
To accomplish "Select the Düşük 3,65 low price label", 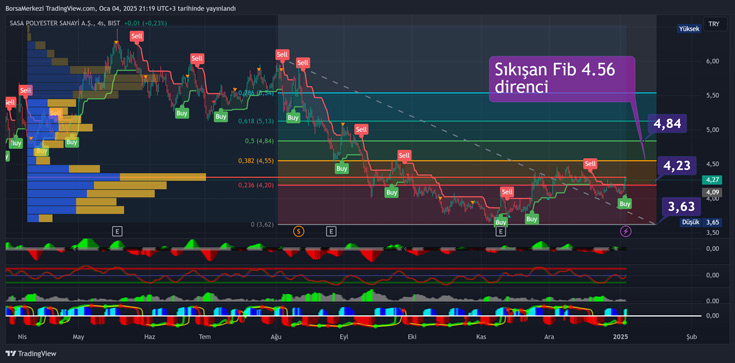I will click(701, 222).
